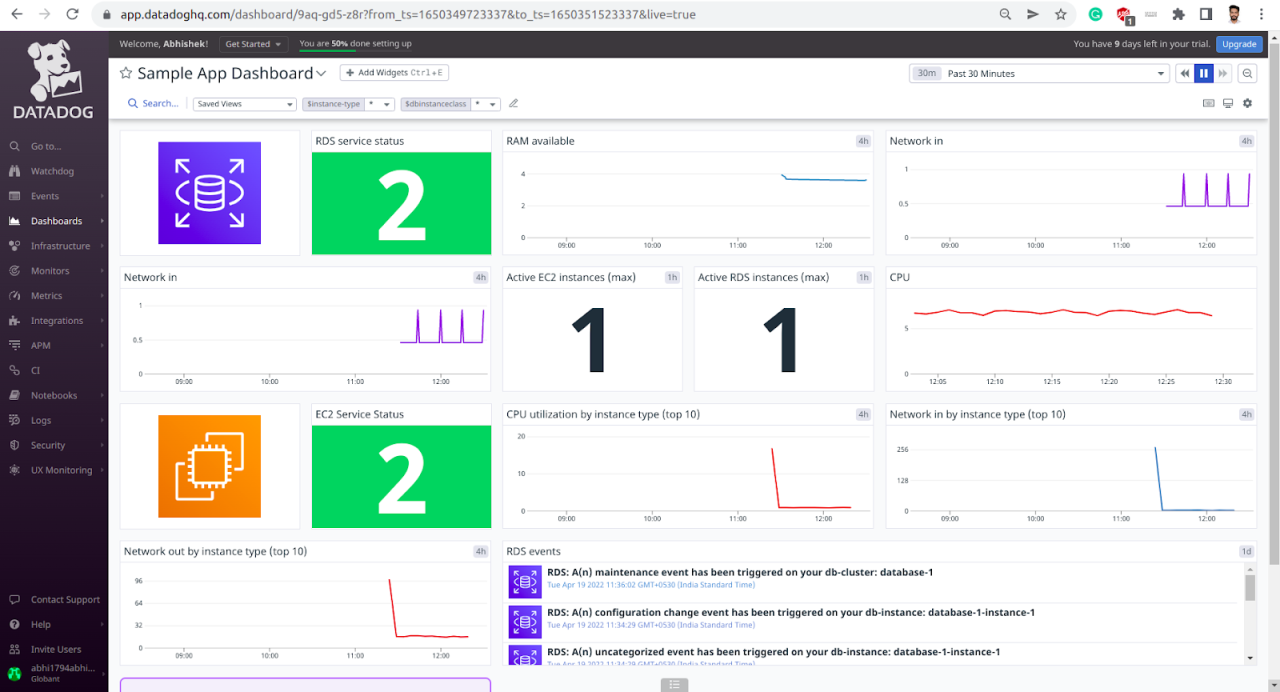Viewport: 1280px width, 692px height.
Task: Click the 4h badge on RAM available
Action: click(863, 141)
